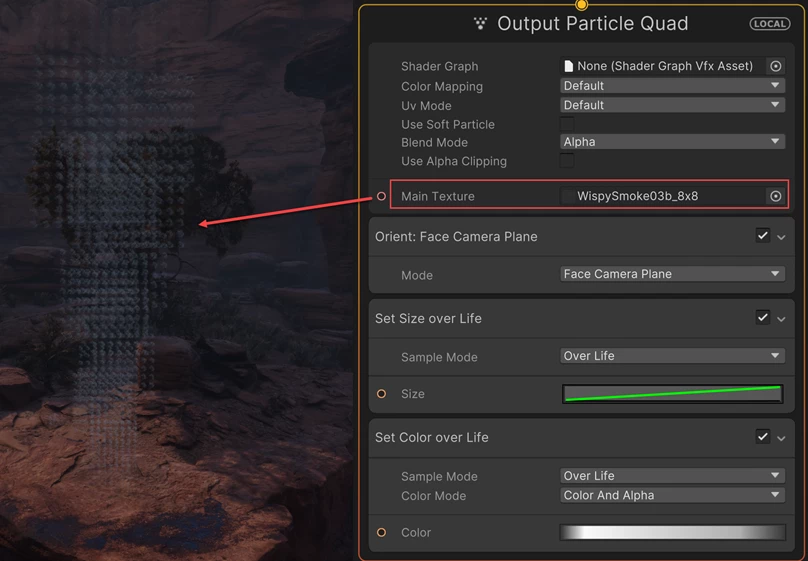This screenshot has height=561, width=808.
Task: Click the Color Mode label
Action: (x=433, y=496)
